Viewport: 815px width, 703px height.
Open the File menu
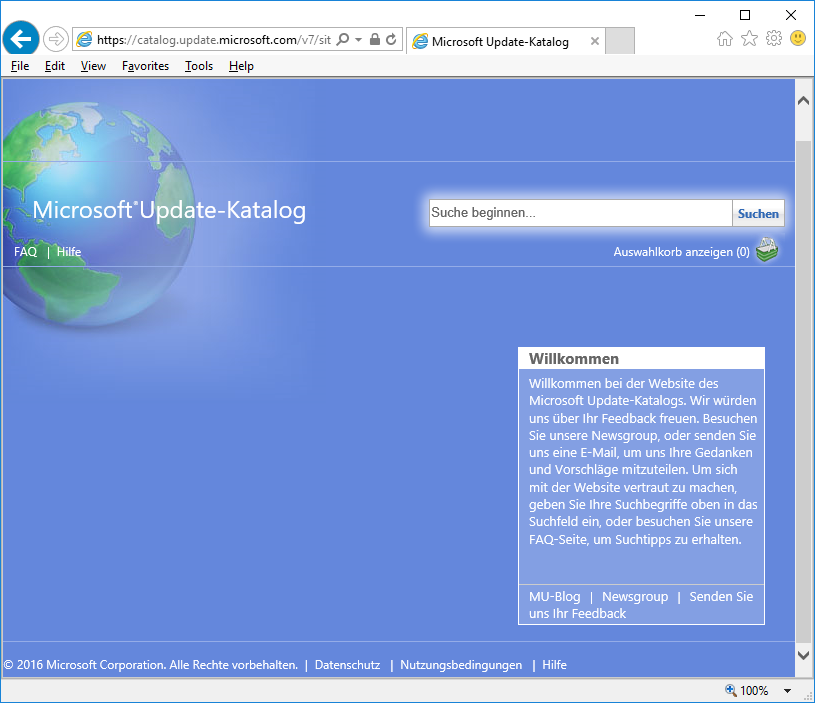pos(20,66)
